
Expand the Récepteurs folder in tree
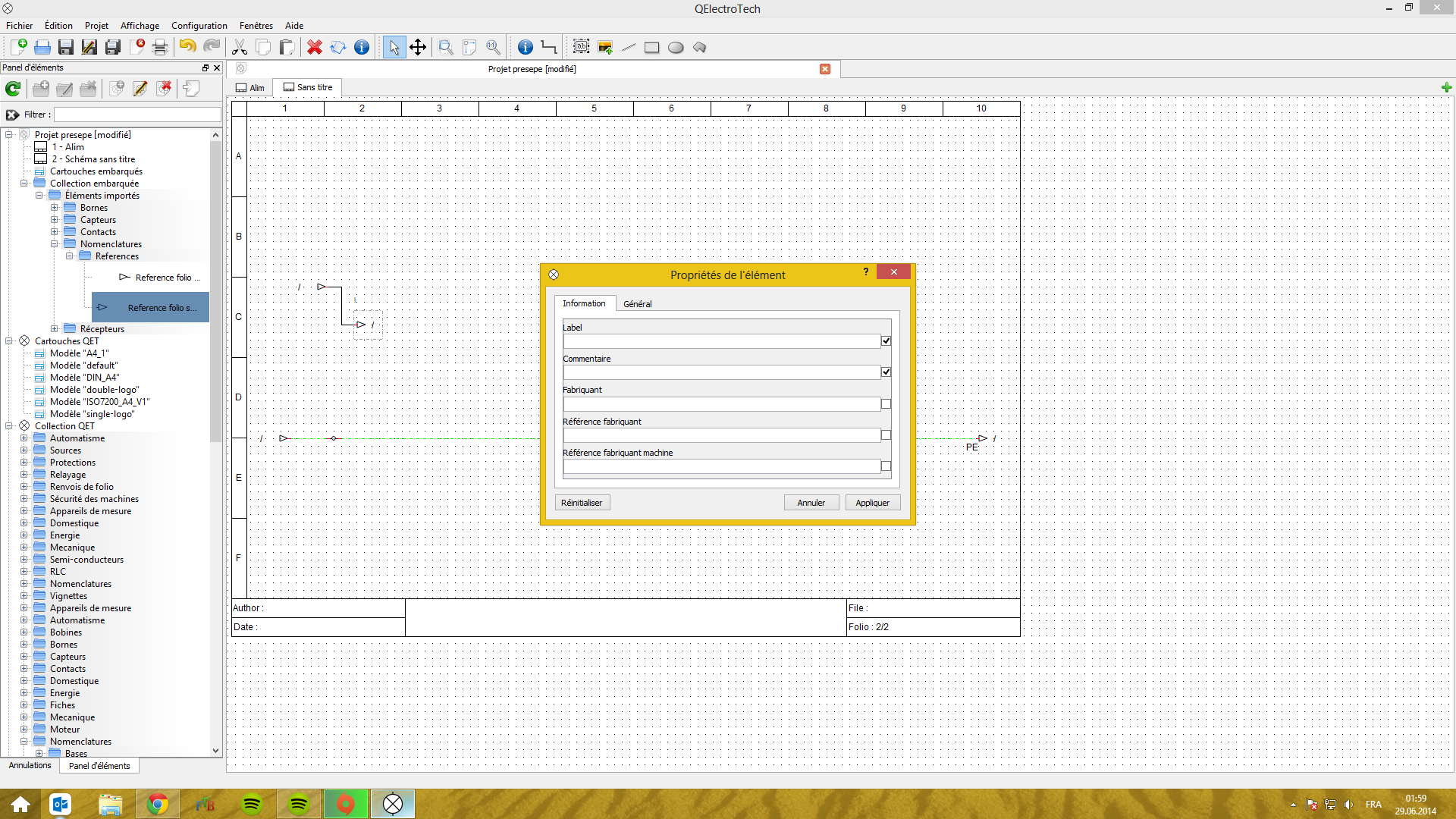(54, 329)
